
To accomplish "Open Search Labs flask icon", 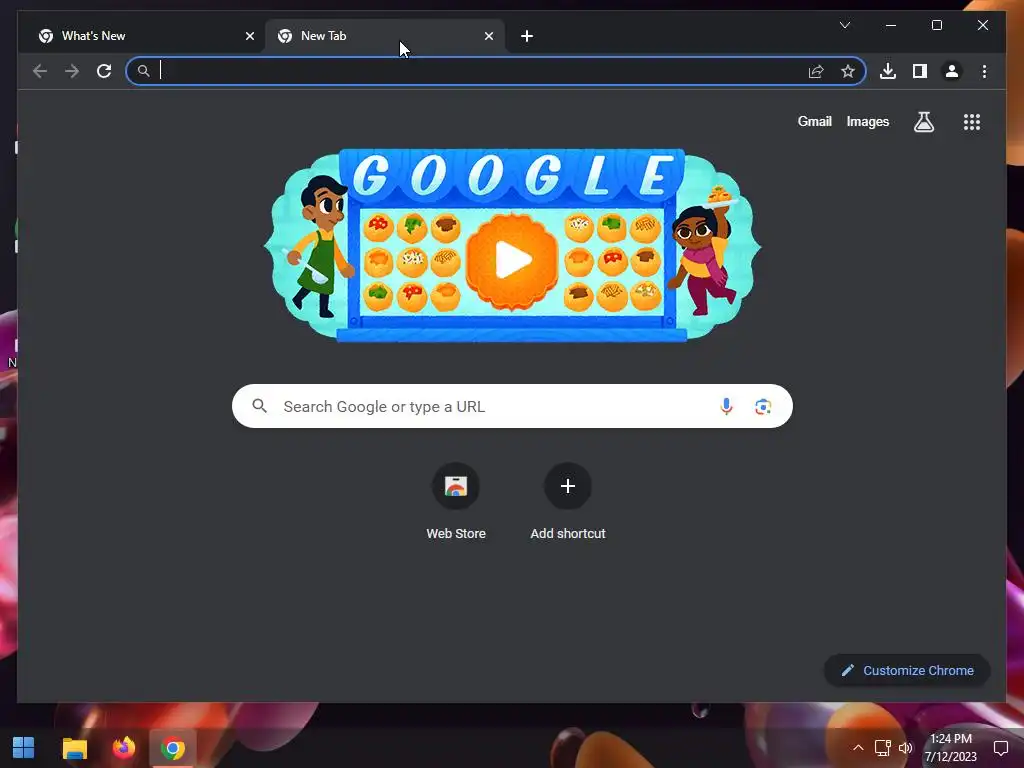I will click(923, 121).
